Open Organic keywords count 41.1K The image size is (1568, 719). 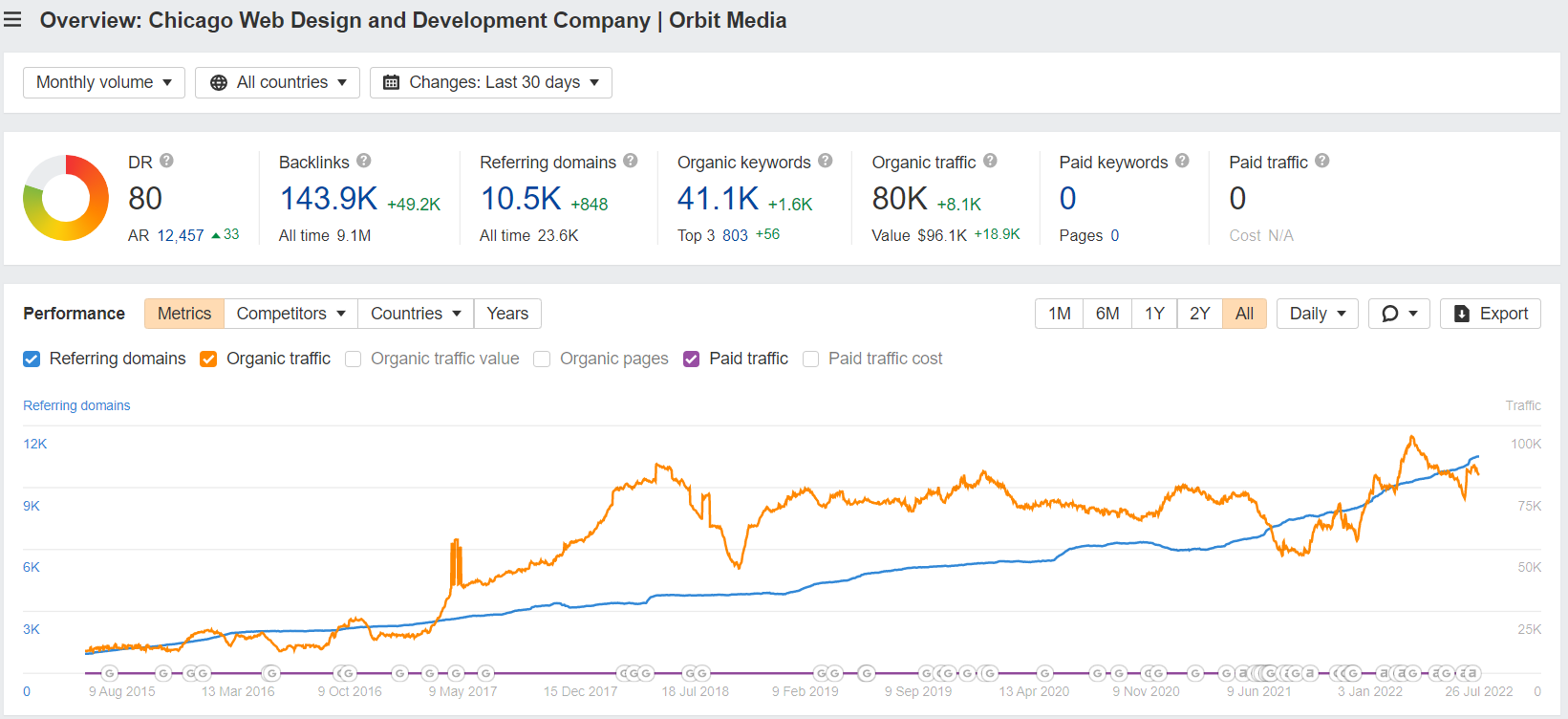719,199
